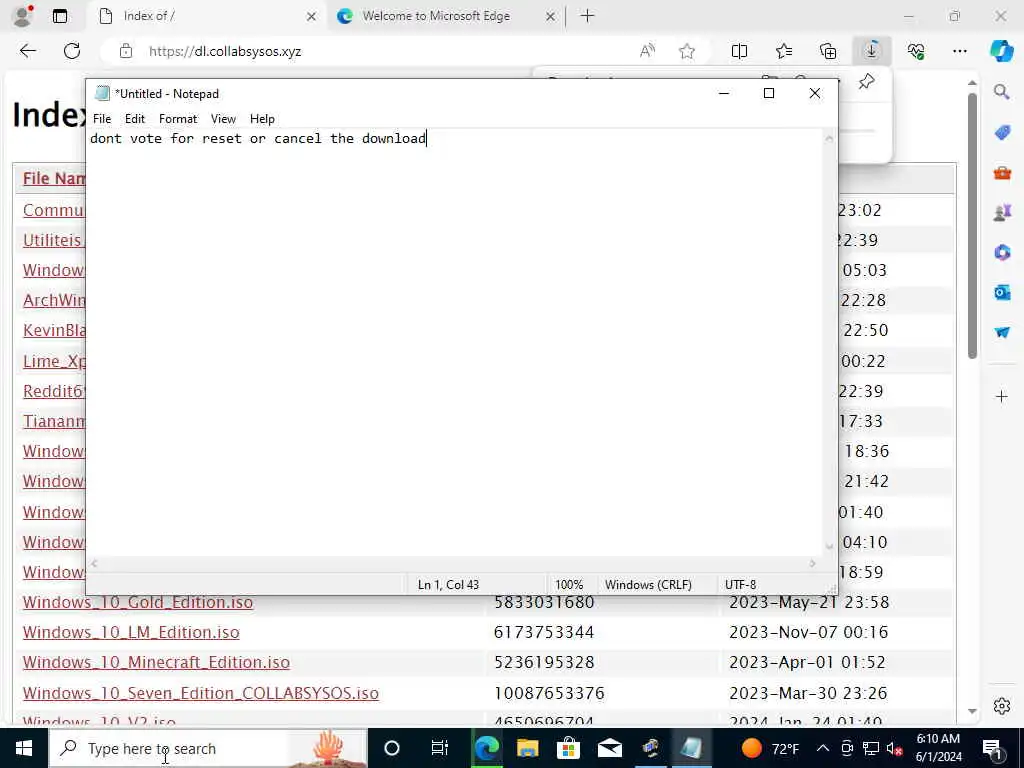
Task: Open Windows_10_LM_Edition.iso link
Action: (131, 632)
